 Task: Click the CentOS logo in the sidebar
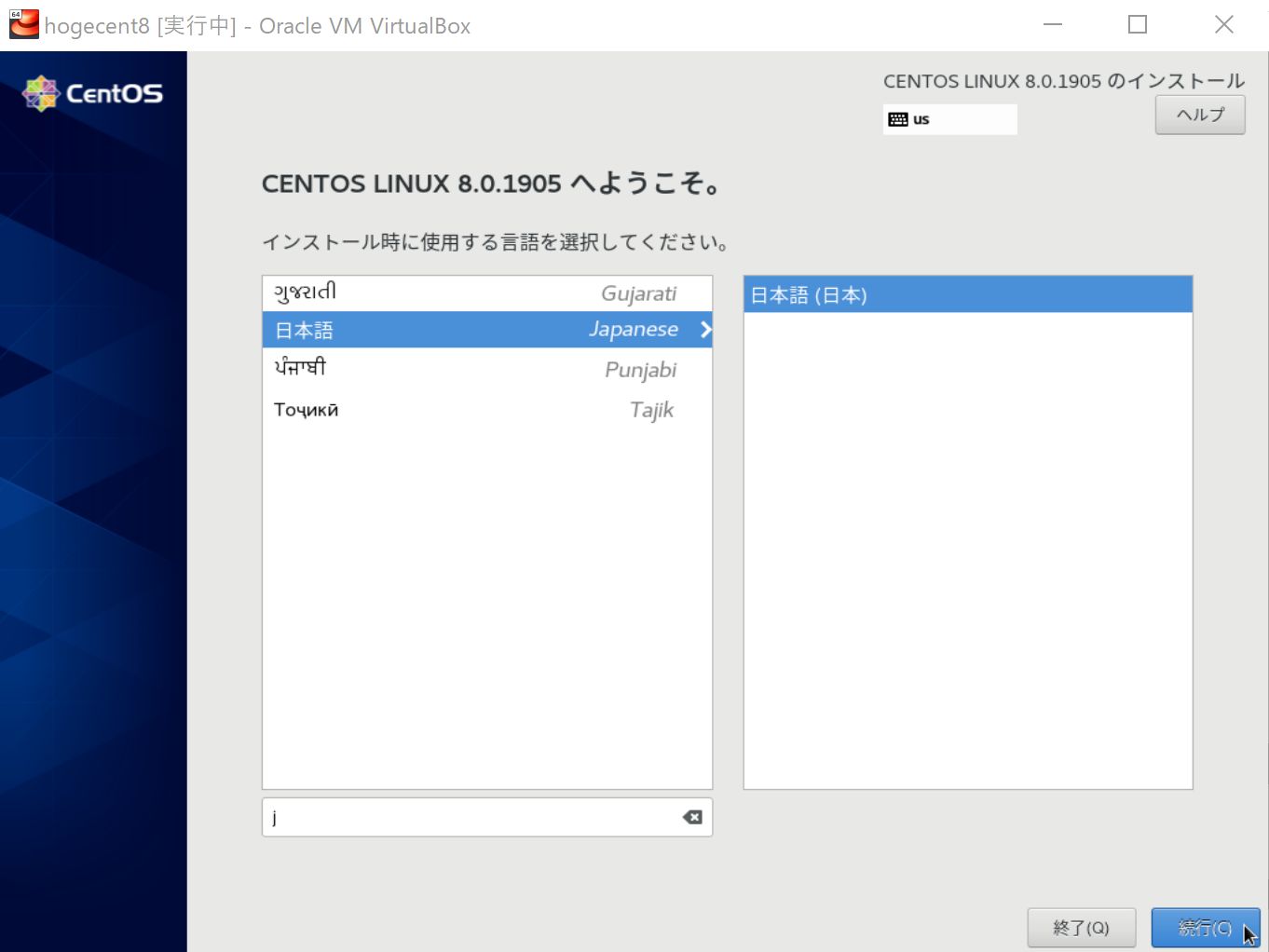[93, 93]
